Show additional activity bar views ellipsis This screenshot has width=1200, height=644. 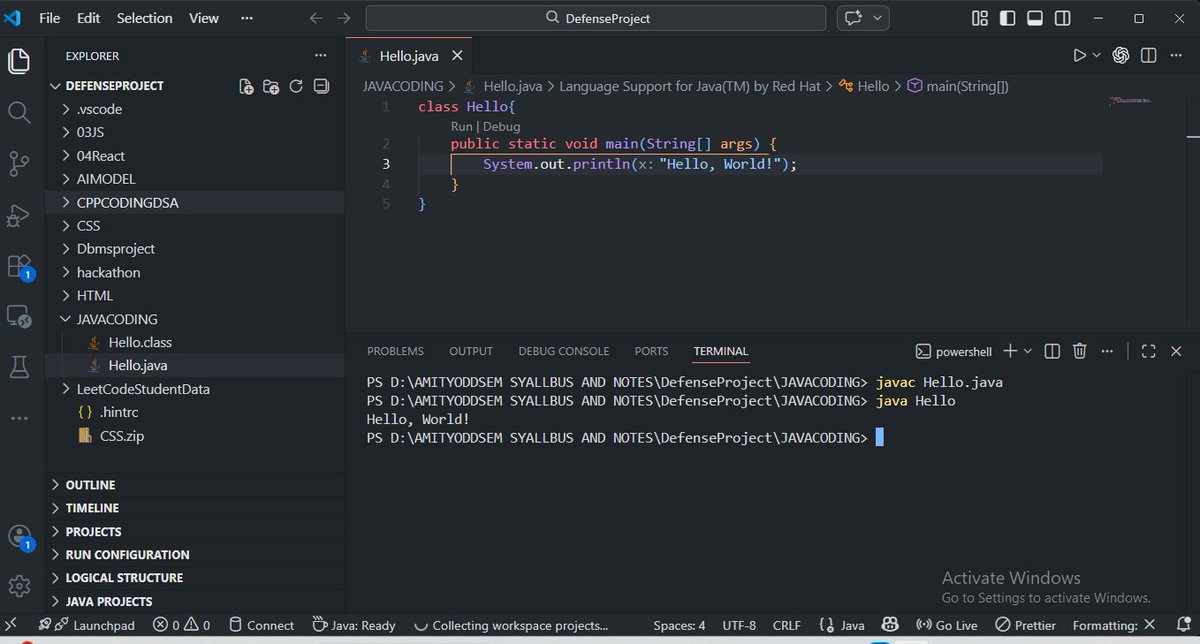click(x=19, y=417)
